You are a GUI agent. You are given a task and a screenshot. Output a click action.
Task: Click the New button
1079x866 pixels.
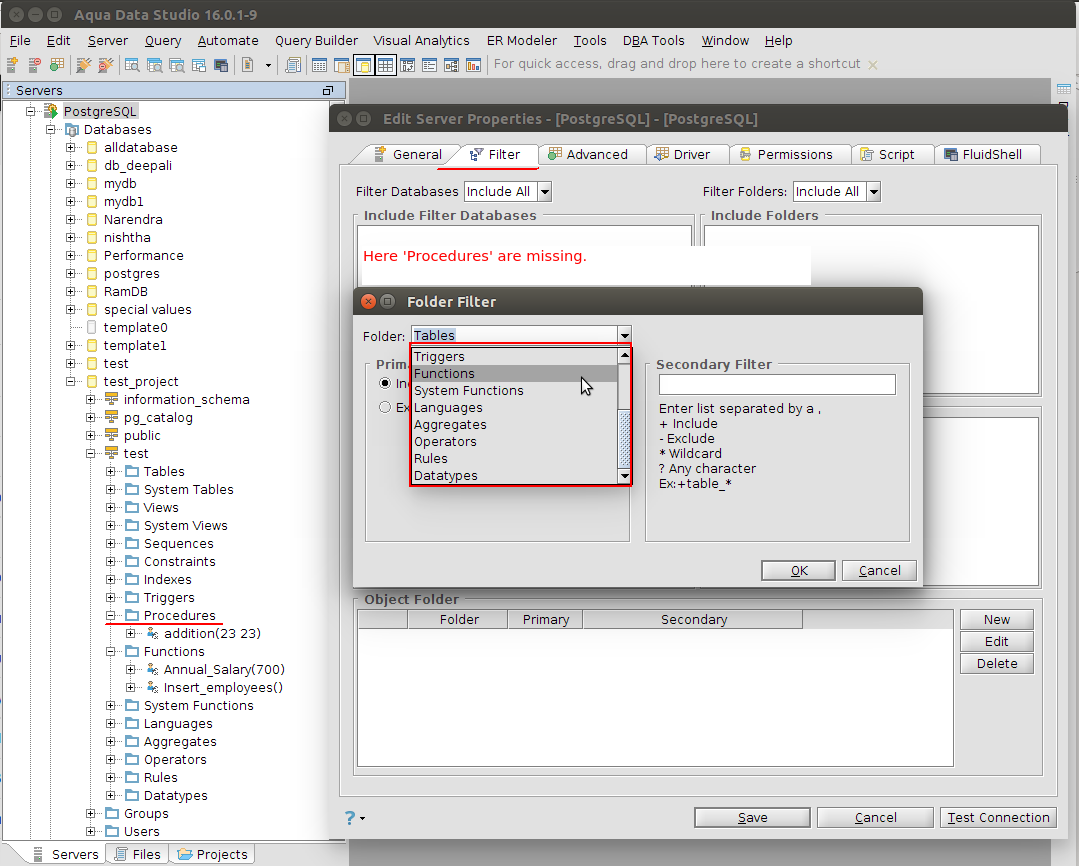pyautogui.click(x=996, y=620)
